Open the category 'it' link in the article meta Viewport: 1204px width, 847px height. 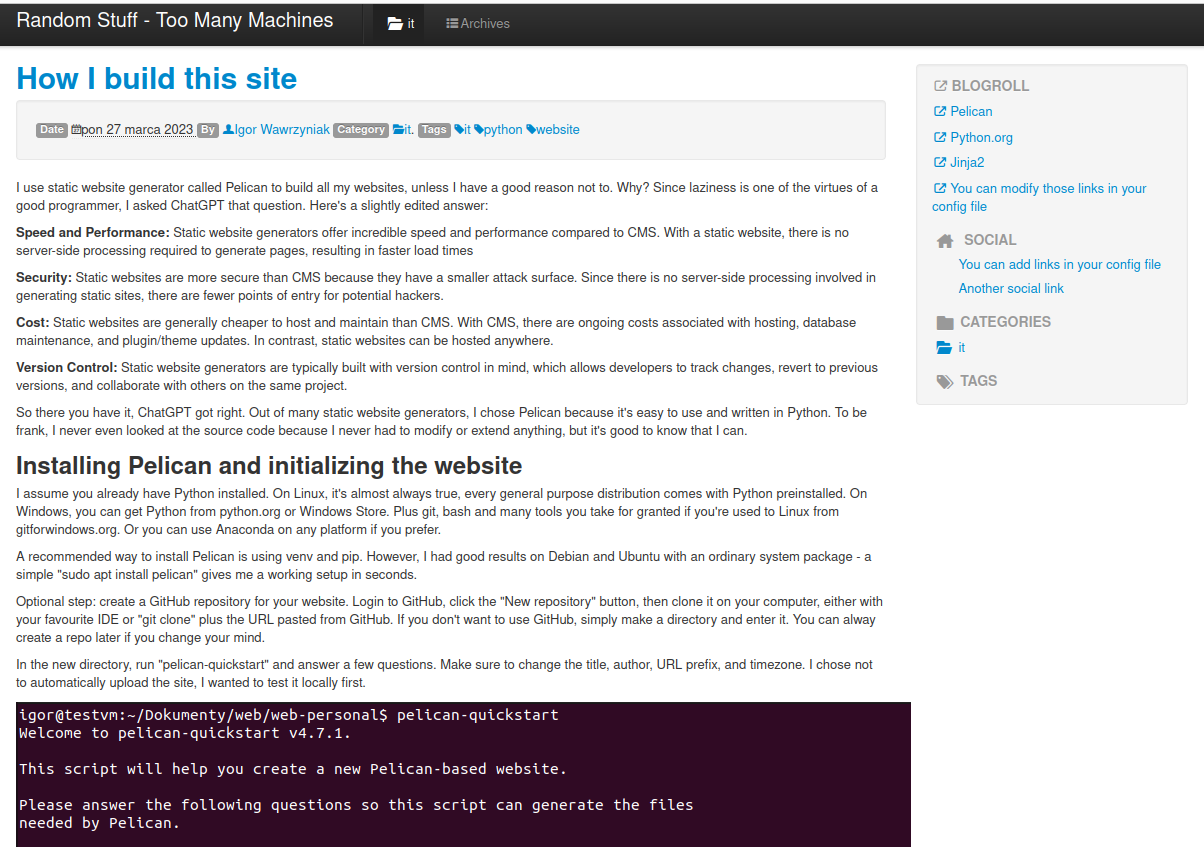407,130
